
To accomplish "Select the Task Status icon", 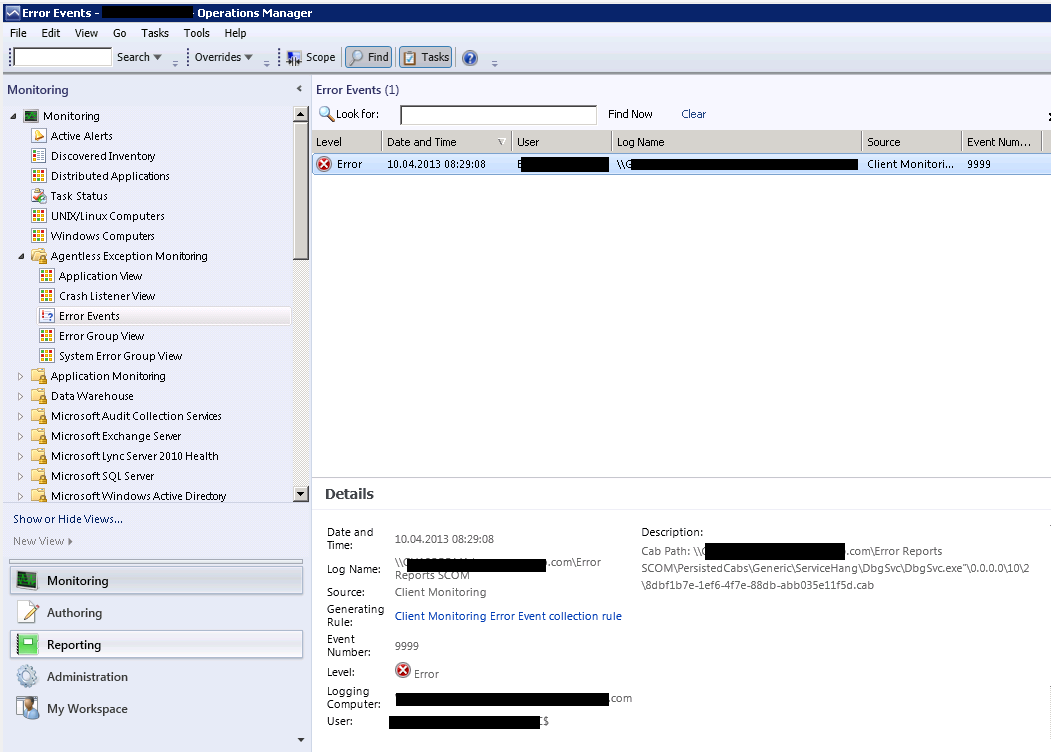I will [x=39, y=196].
